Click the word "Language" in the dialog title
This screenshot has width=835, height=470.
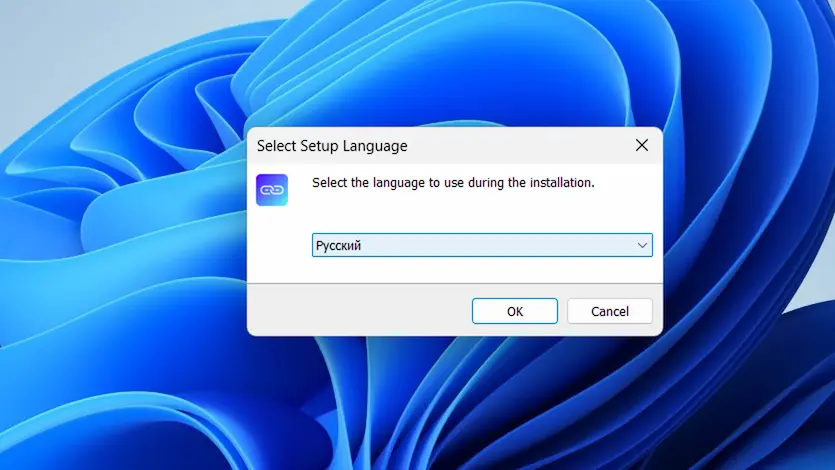click(x=376, y=146)
